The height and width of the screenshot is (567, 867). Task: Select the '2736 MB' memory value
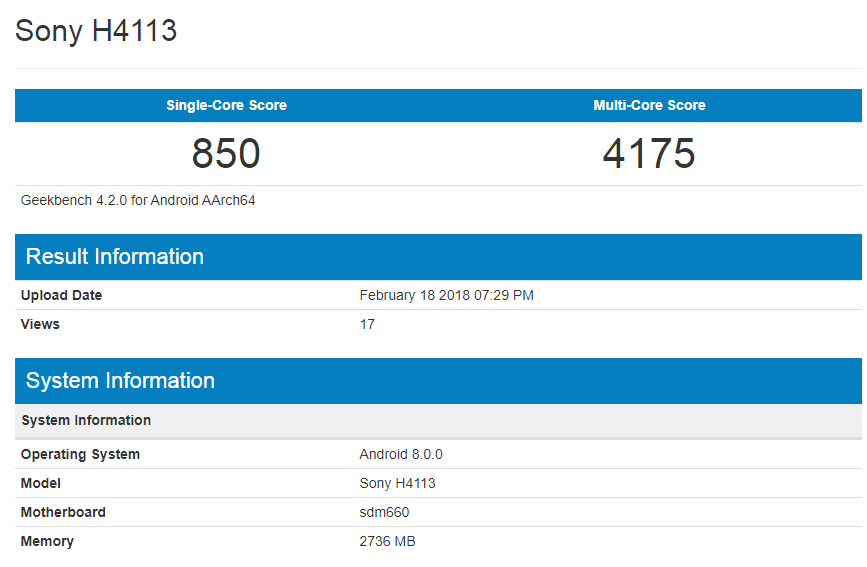point(387,541)
